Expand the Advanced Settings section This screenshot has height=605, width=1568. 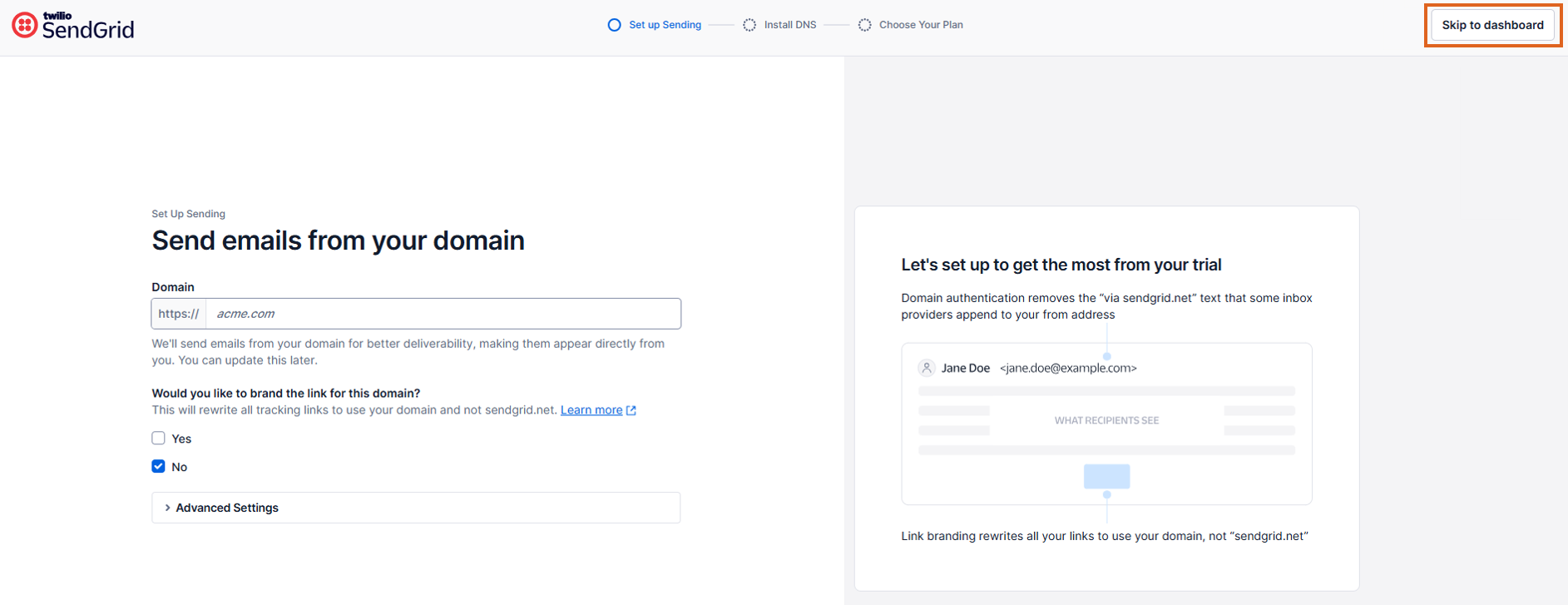416,508
